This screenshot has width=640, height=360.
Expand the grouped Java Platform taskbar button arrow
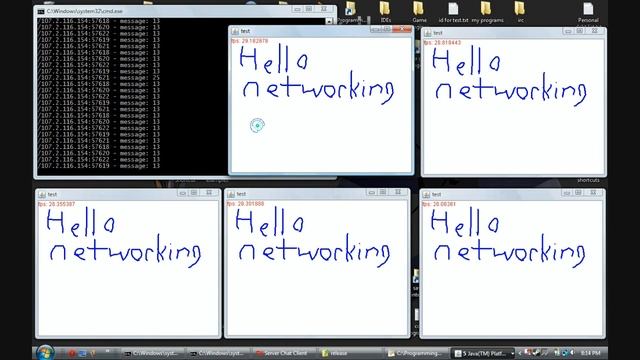tap(513, 353)
